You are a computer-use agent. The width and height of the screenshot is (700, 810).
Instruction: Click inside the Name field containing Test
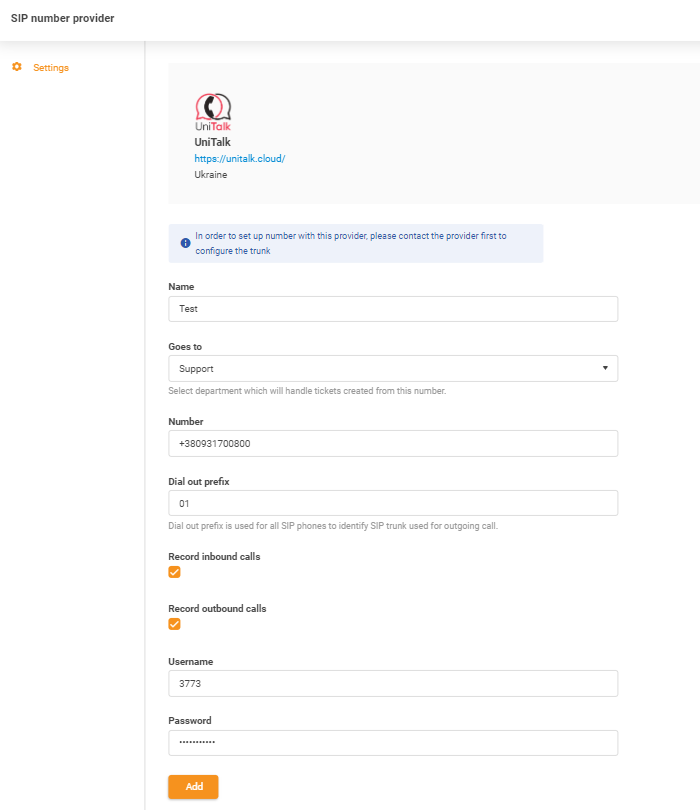click(x=392, y=308)
